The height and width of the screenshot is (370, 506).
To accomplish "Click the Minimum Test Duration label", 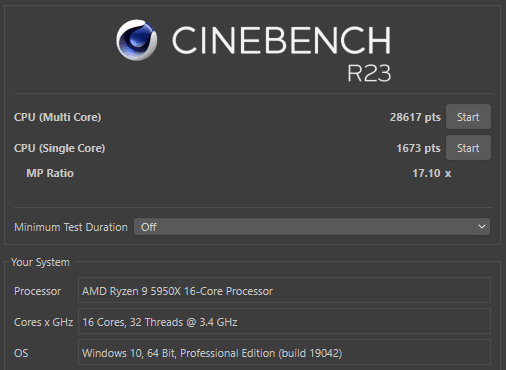I will 71,227.
